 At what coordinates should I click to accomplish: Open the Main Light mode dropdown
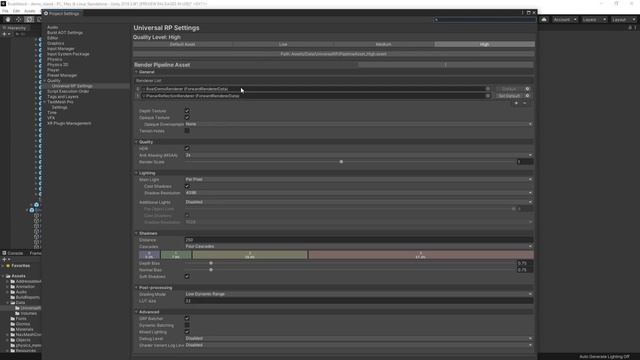[x=359, y=179]
